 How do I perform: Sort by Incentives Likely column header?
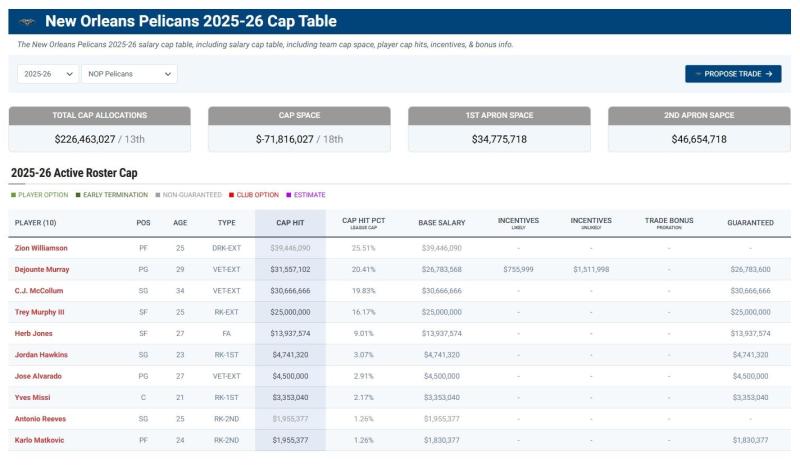[x=518, y=223]
